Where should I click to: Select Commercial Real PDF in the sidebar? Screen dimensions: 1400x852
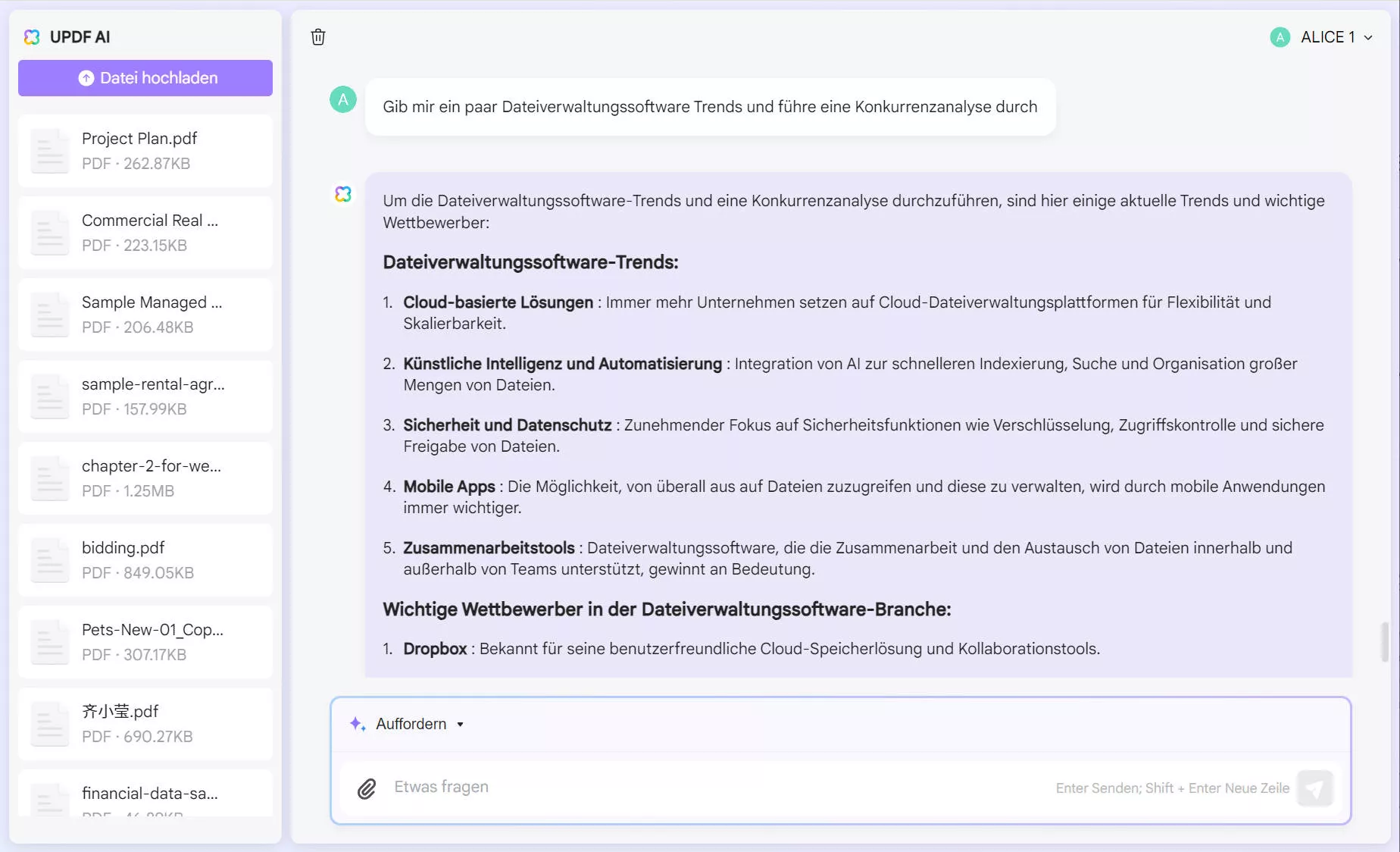click(x=145, y=232)
